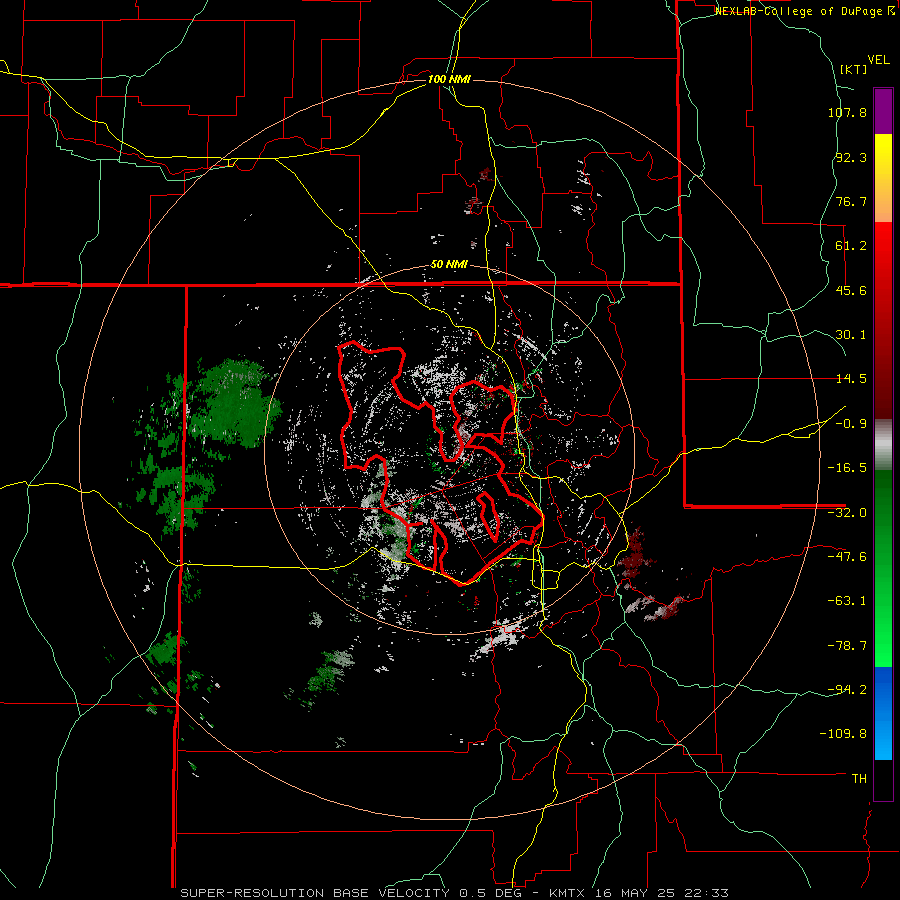900x900 pixels.
Task: Pick the yellow-orange segment of velocity color bar
Action: click(883, 178)
